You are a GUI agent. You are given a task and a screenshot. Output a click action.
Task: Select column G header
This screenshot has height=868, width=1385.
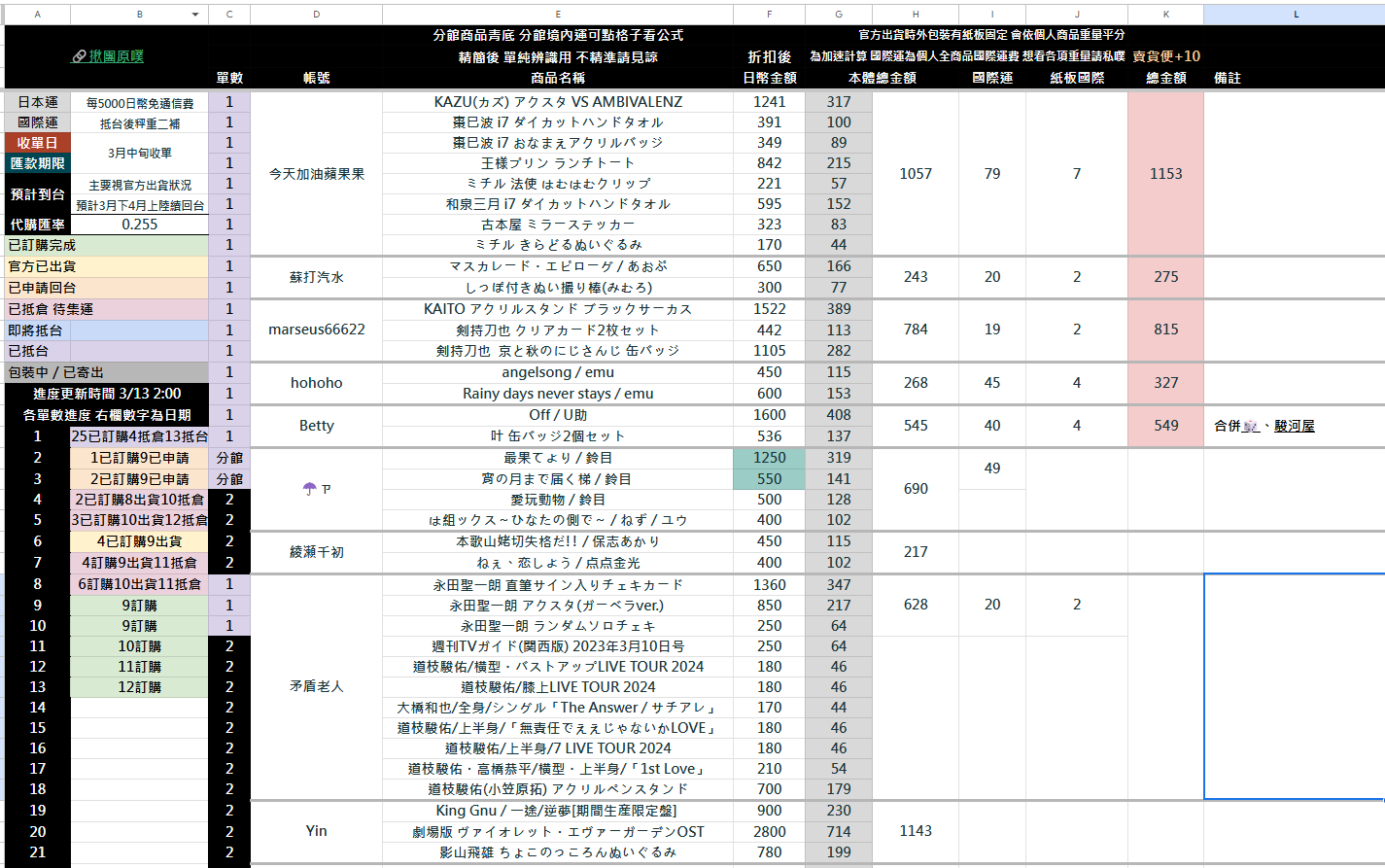pos(839,15)
